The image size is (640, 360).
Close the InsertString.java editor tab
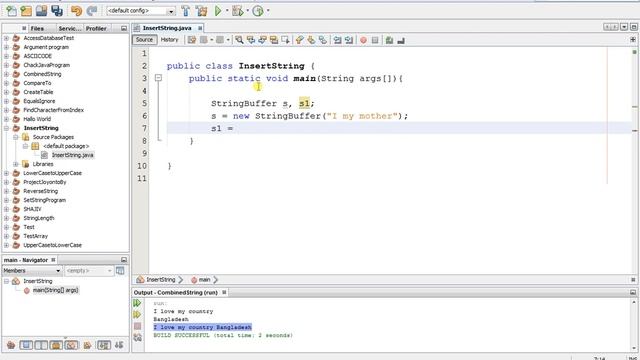tap(200, 28)
